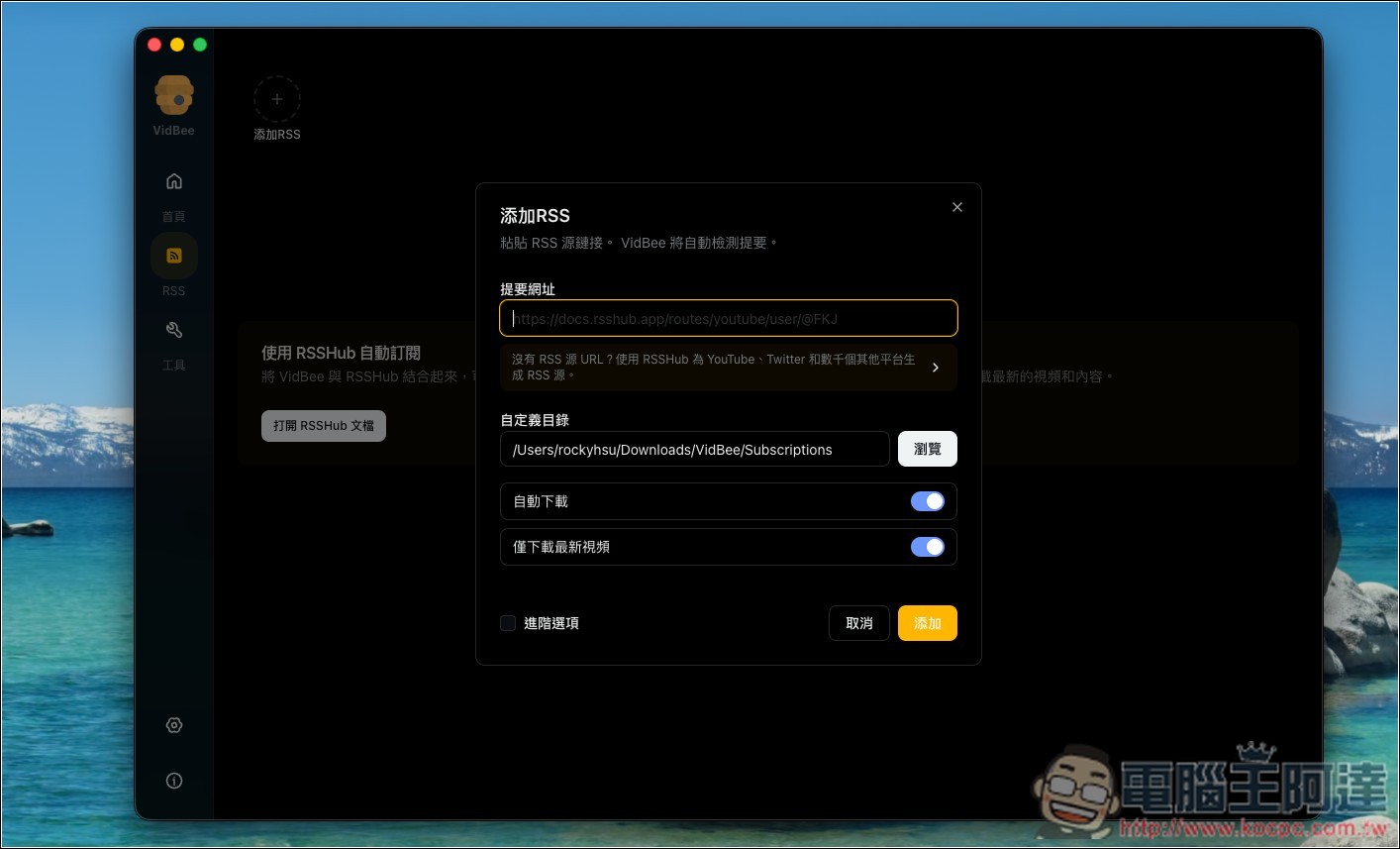Click the macOS red close window button
Screen dimensions: 1400x849
pos(154,45)
